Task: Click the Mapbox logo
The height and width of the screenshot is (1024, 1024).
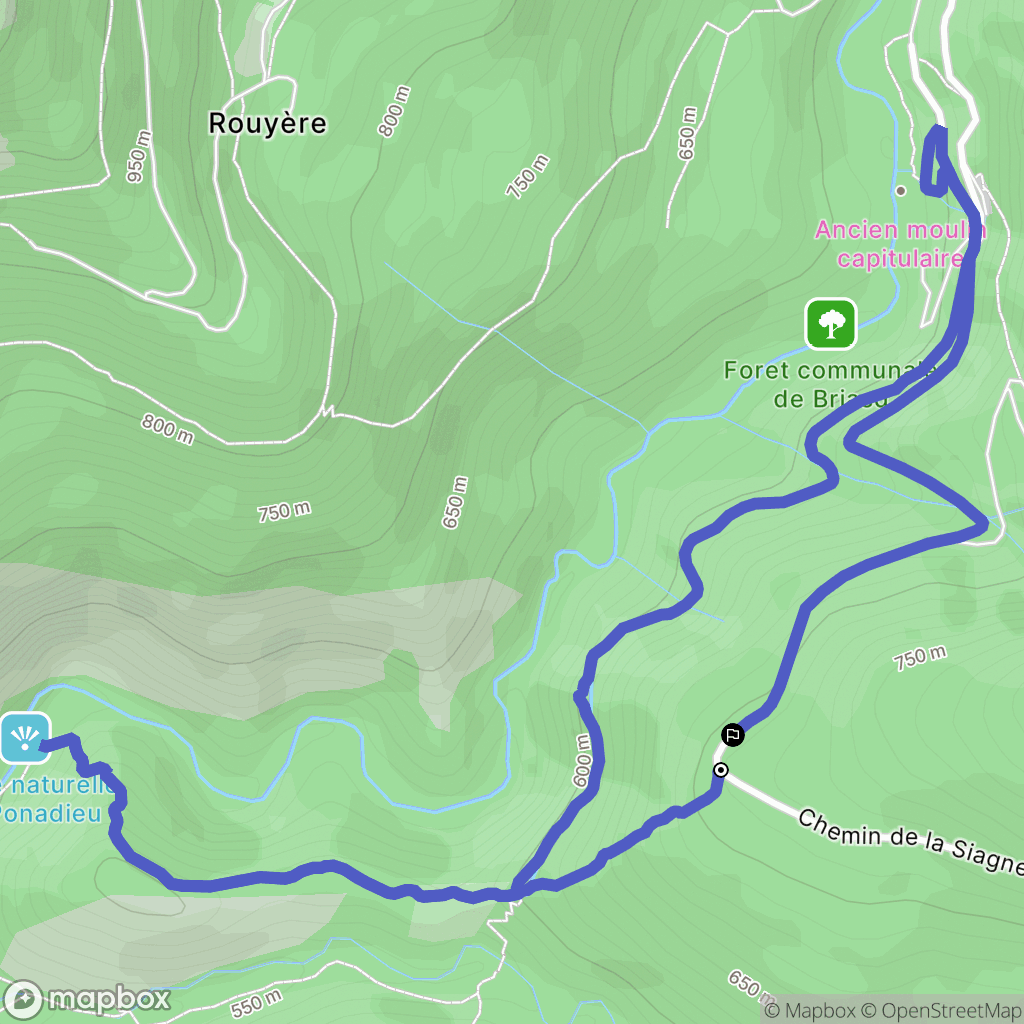Action: [x=86, y=999]
